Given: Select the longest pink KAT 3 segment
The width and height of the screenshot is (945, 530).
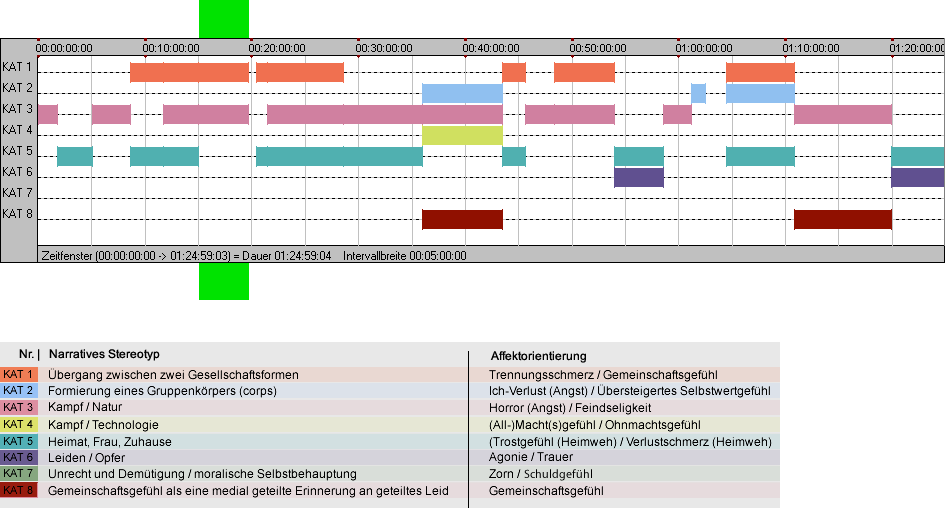Looking at the screenshot, I should click(x=385, y=115).
